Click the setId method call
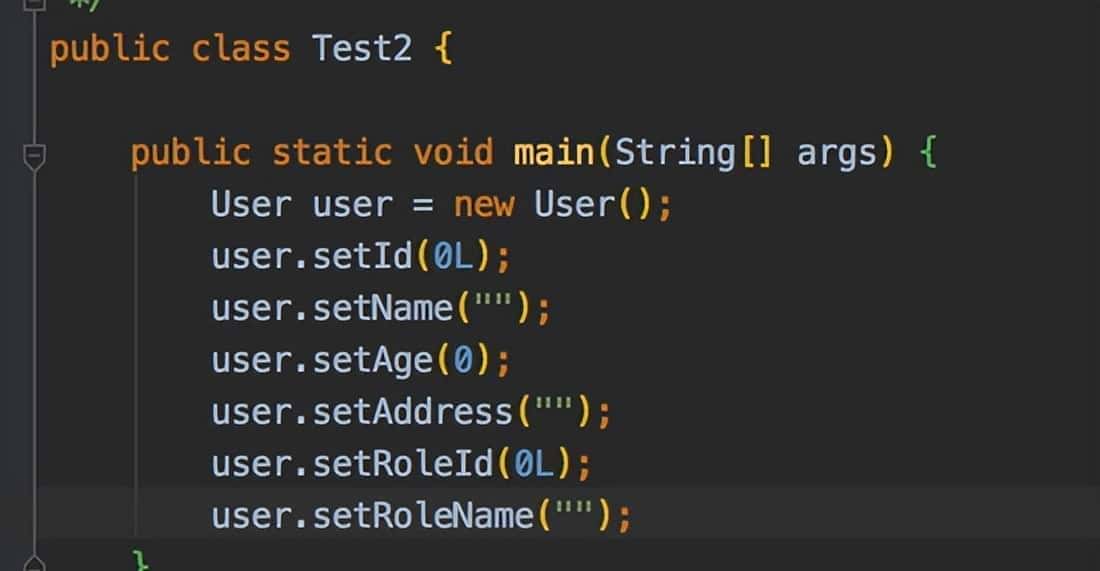The height and width of the screenshot is (571, 1100). 362,257
